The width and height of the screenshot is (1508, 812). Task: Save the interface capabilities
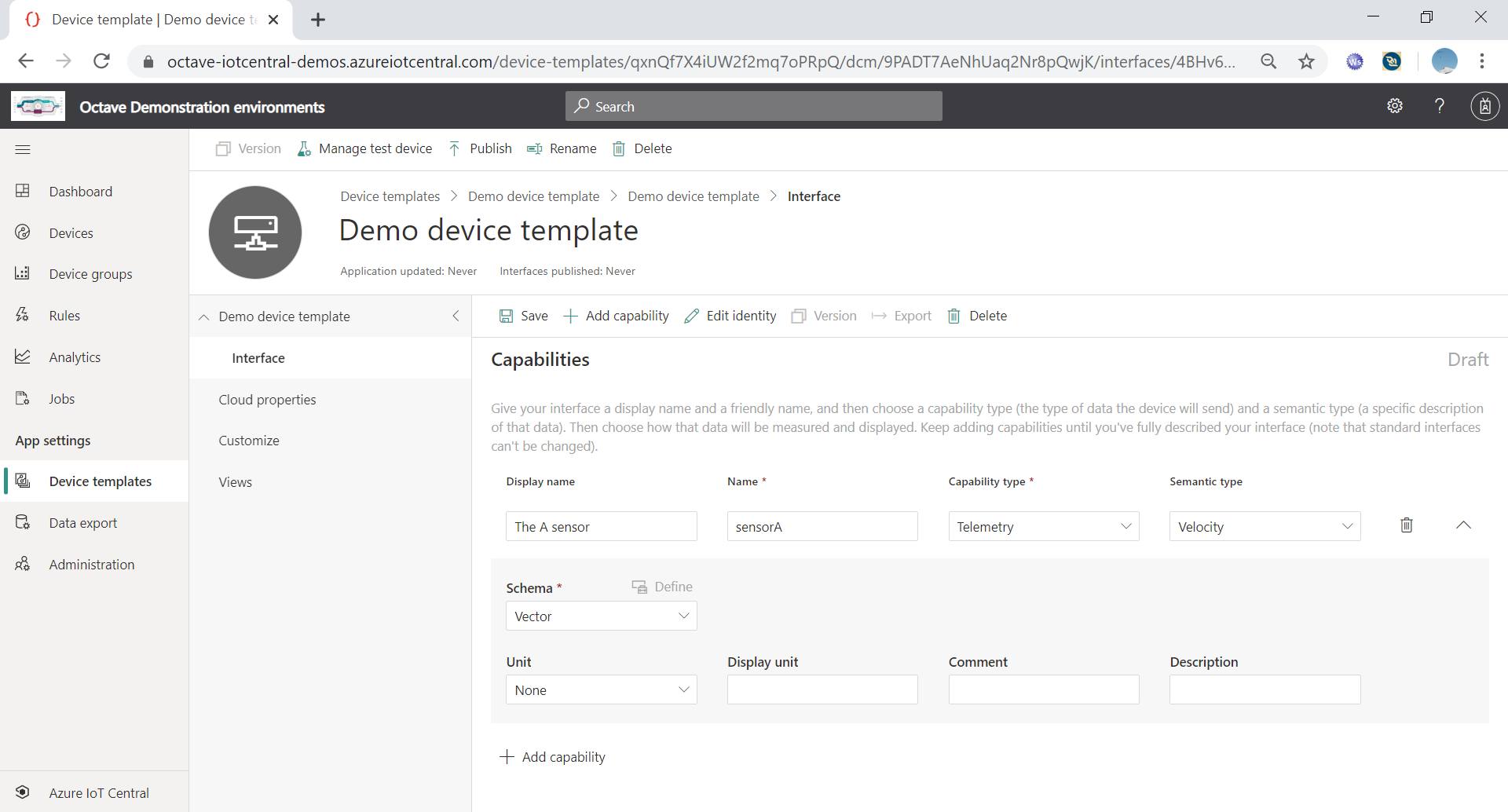pyautogui.click(x=524, y=316)
